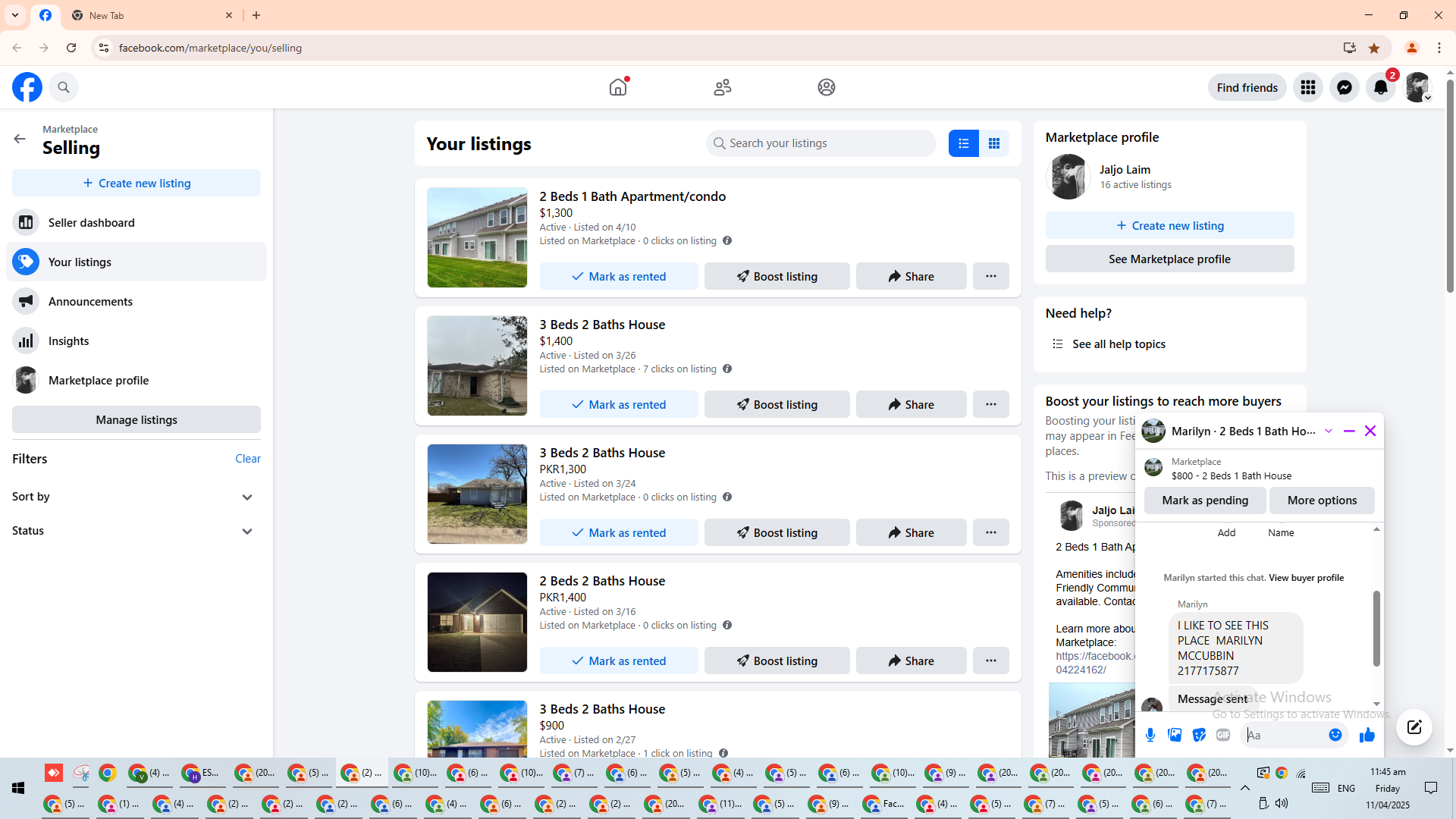
Task: Open Announcements in the sidebar
Action: coord(136,301)
